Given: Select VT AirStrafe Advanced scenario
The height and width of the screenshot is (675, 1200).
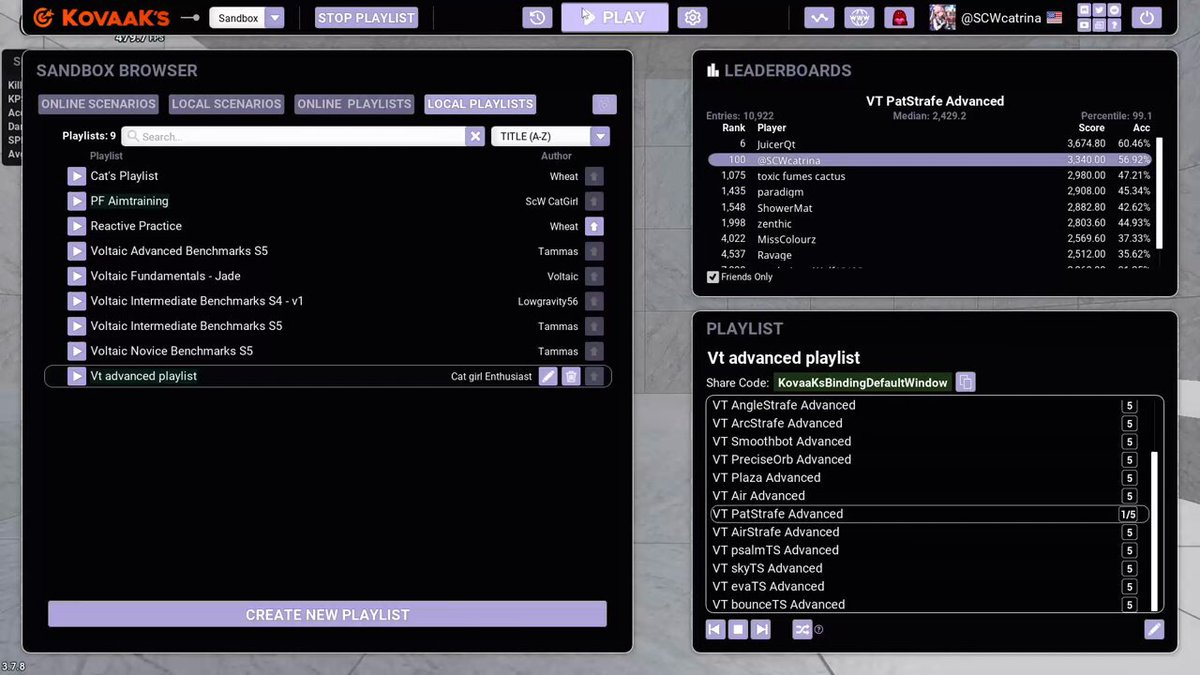Looking at the screenshot, I should tap(776, 532).
